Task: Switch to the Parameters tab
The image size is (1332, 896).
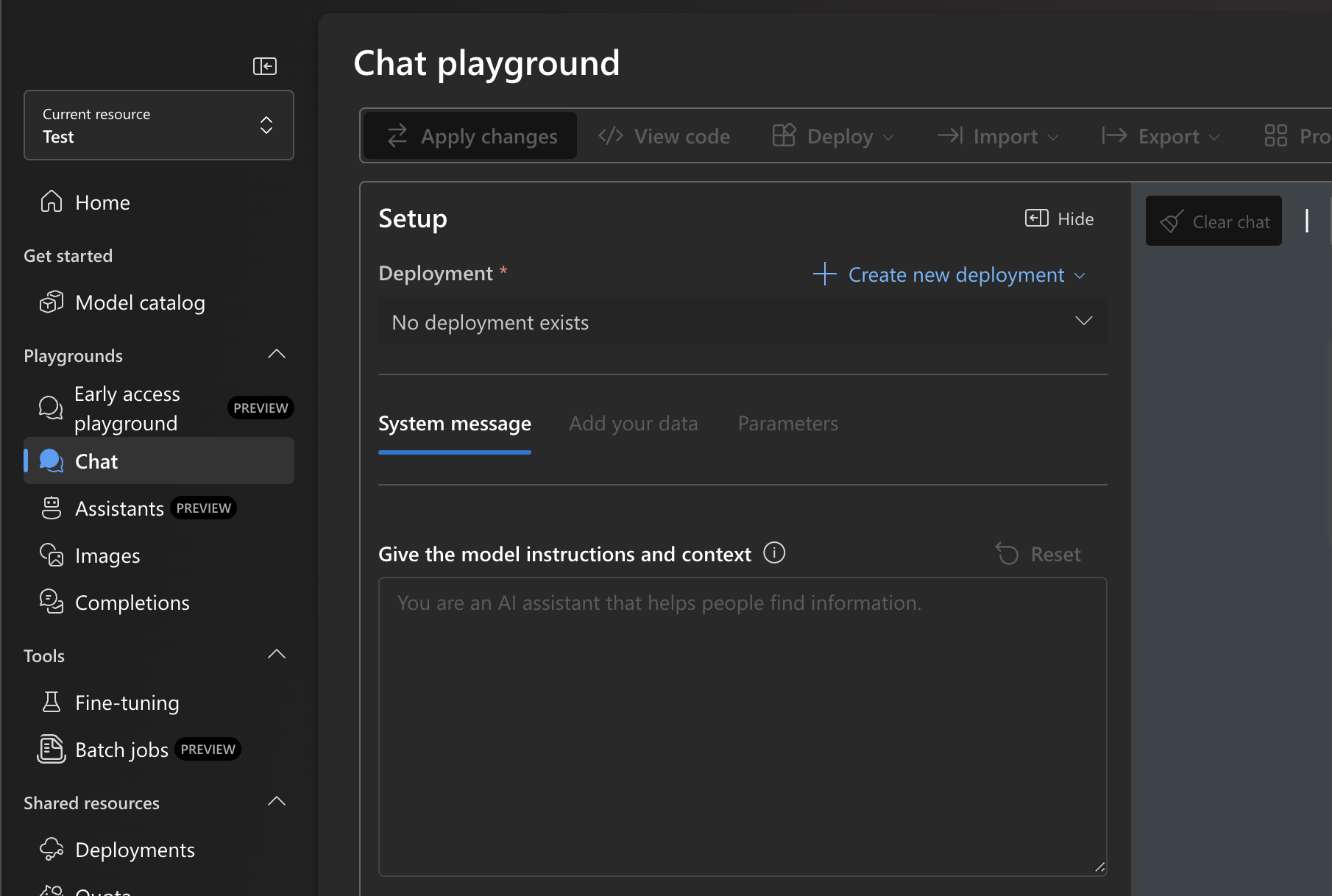Action: [787, 424]
